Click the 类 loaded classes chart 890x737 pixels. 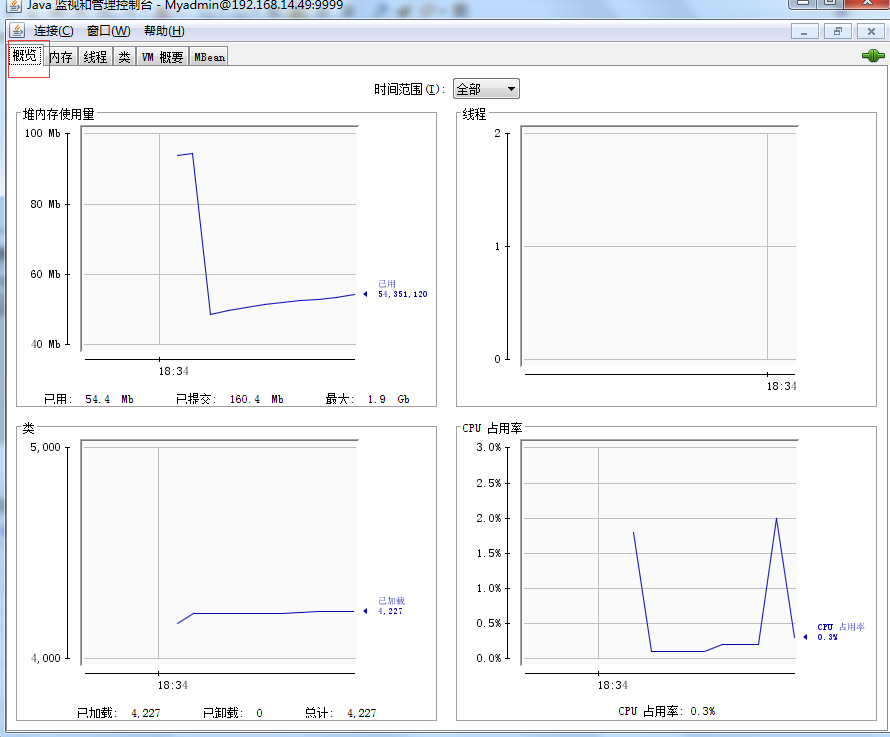(218, 552)
